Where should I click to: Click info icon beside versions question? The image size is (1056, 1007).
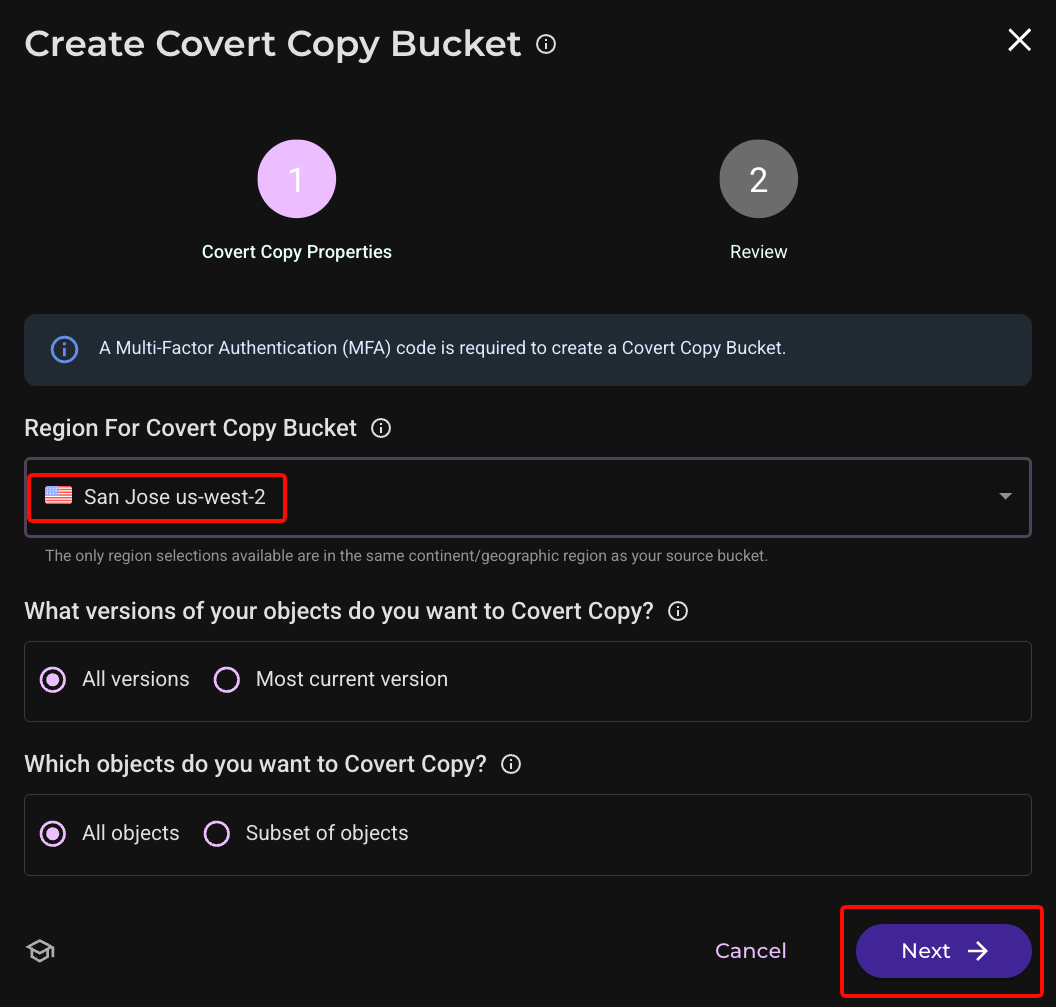[x=678, y=611]
